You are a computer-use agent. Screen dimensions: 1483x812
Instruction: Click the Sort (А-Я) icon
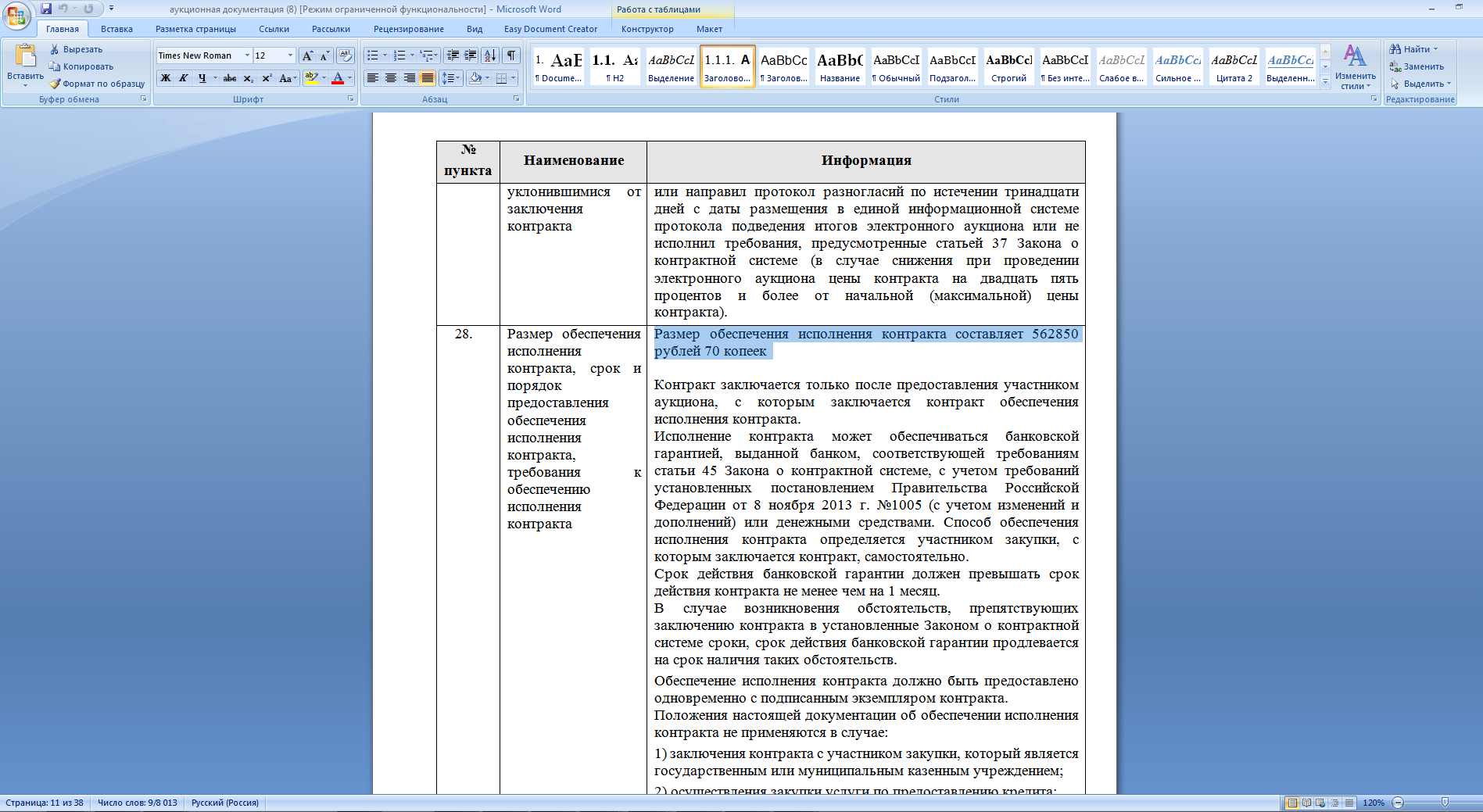(490, 55)
